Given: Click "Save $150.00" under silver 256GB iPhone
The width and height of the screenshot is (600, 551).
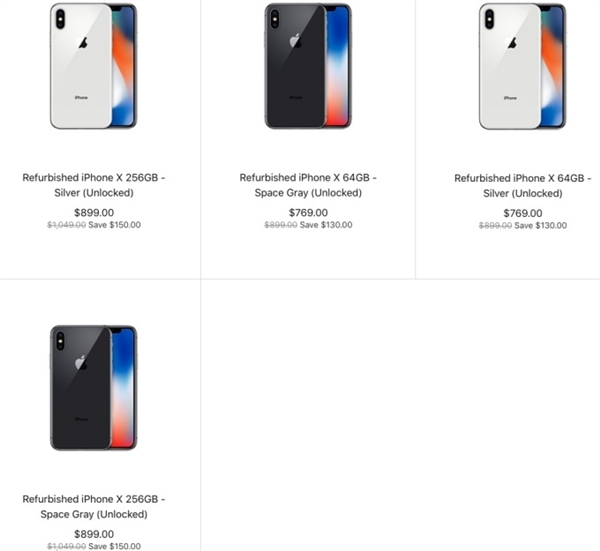Looking at the screenshot, I should [x=113, y=225].
